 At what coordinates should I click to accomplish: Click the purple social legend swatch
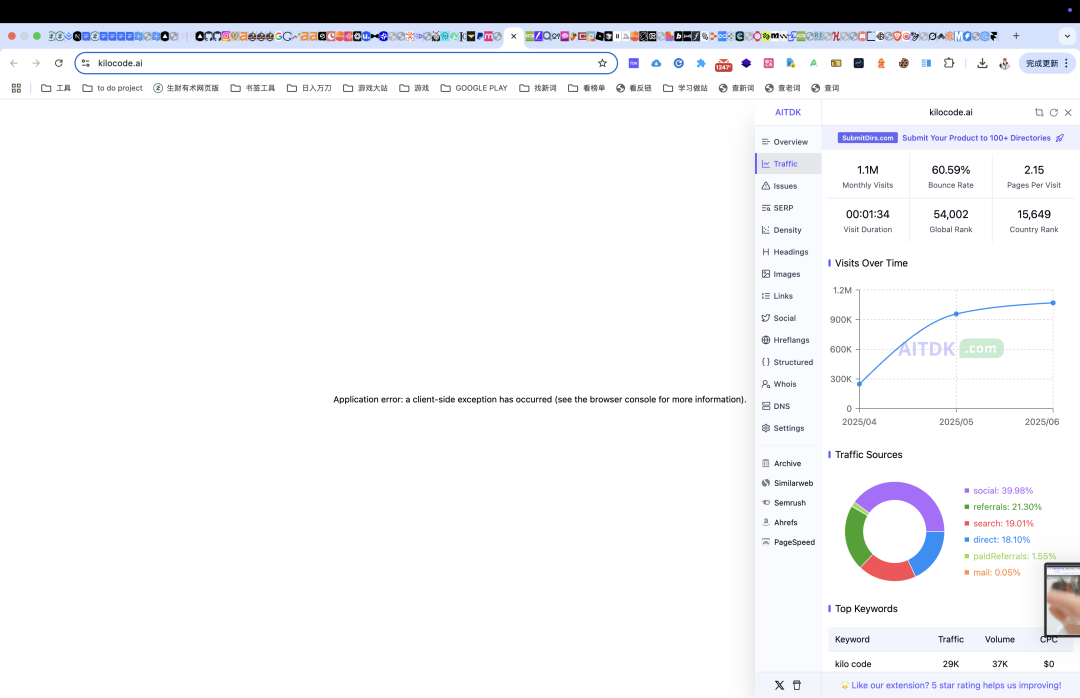[967, 491]
